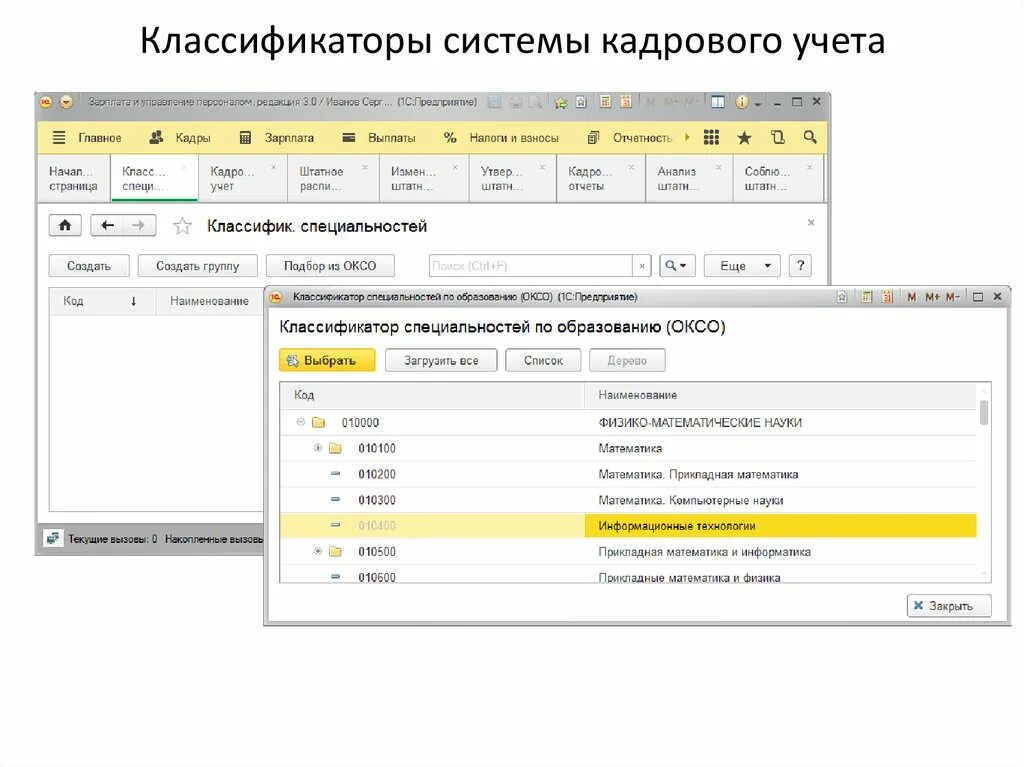The width and height of the screenshot is (1024, 767).
Task: Open Favorites star in yellow section panel
Action: click(744, 137)
